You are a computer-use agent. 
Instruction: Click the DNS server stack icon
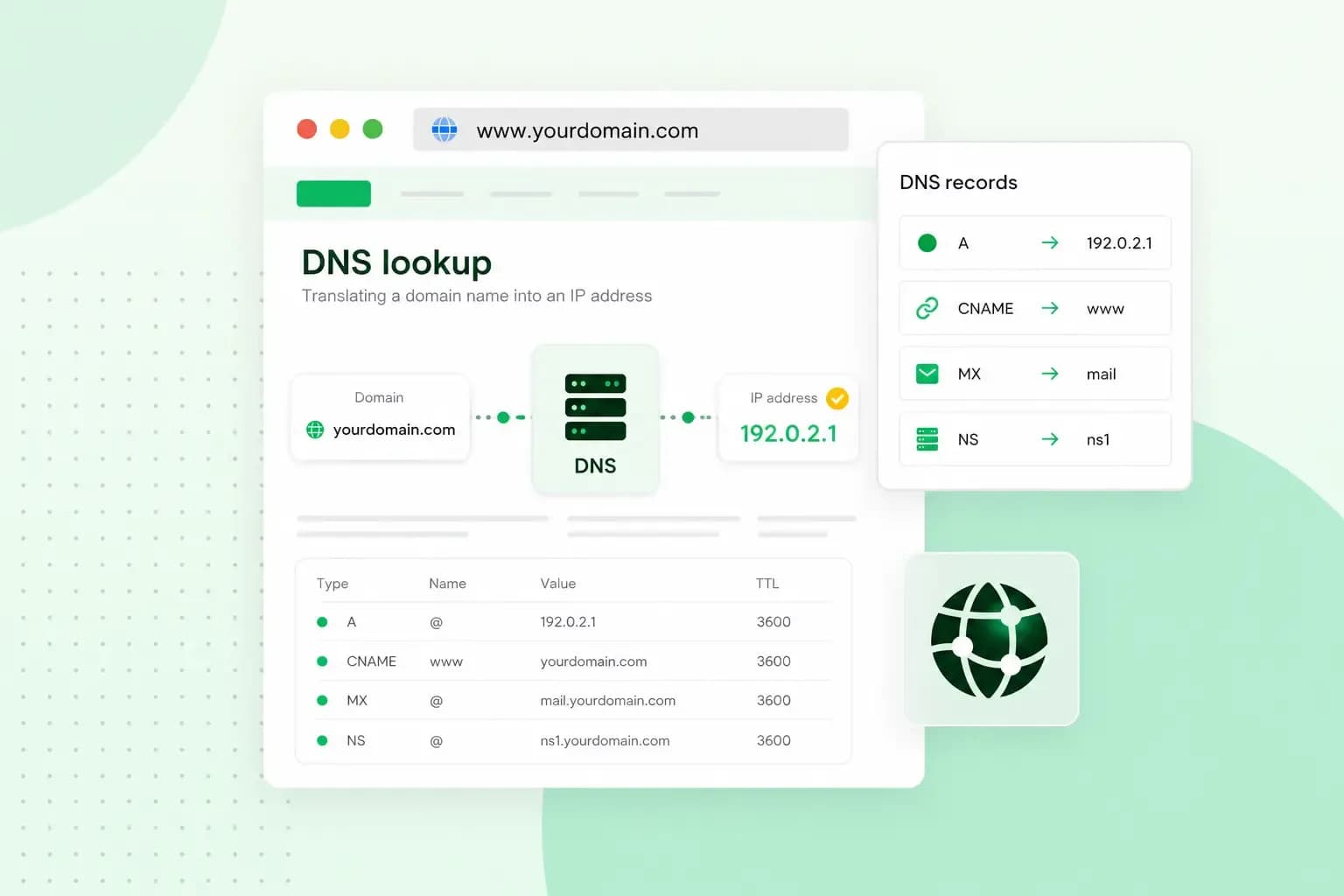click(x=595, y=407)
